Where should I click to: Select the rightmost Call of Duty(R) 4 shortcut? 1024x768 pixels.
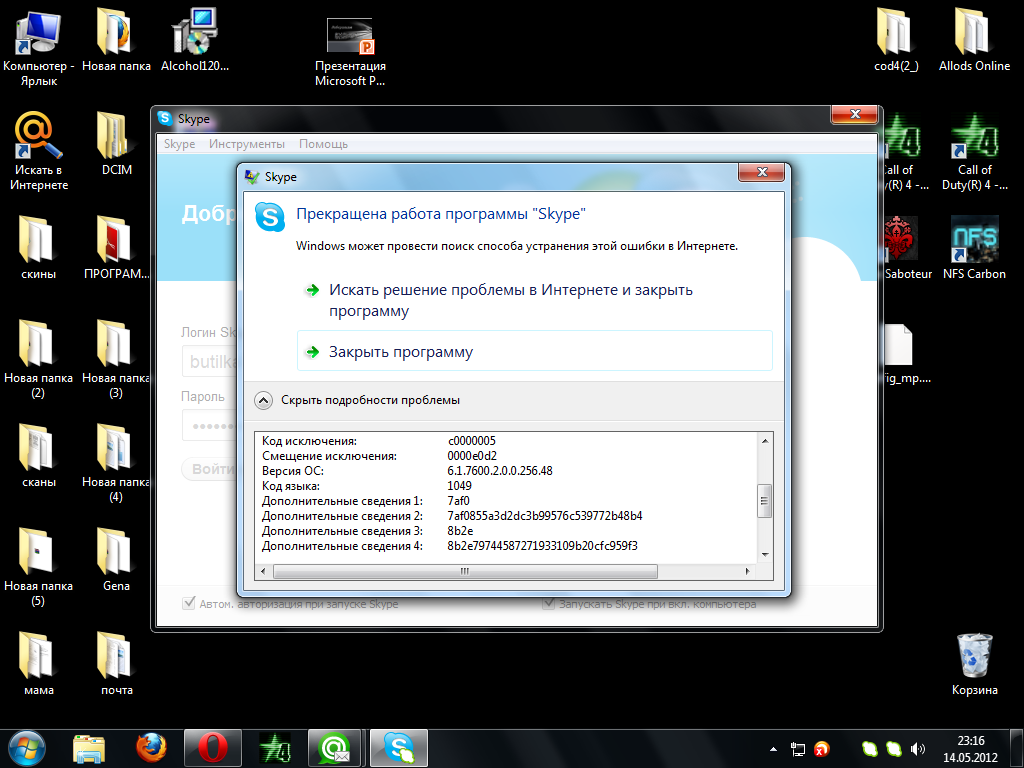tap(974, 152)
